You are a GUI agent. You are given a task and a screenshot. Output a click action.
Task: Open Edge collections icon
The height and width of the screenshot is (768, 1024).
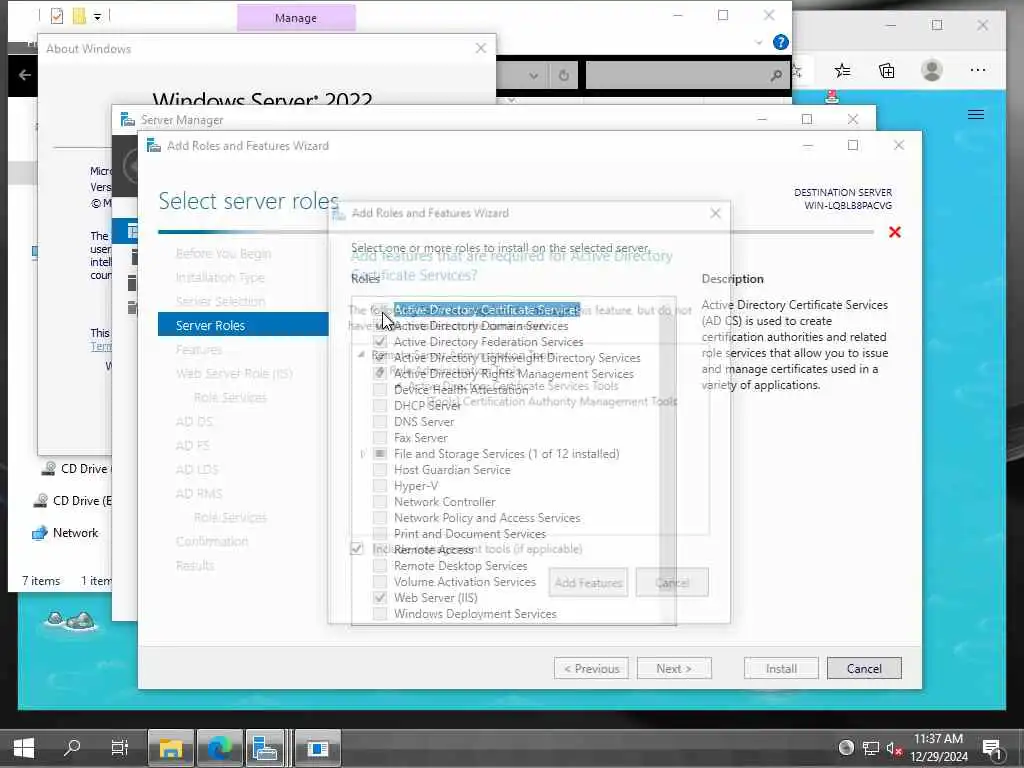click(886, 71)
